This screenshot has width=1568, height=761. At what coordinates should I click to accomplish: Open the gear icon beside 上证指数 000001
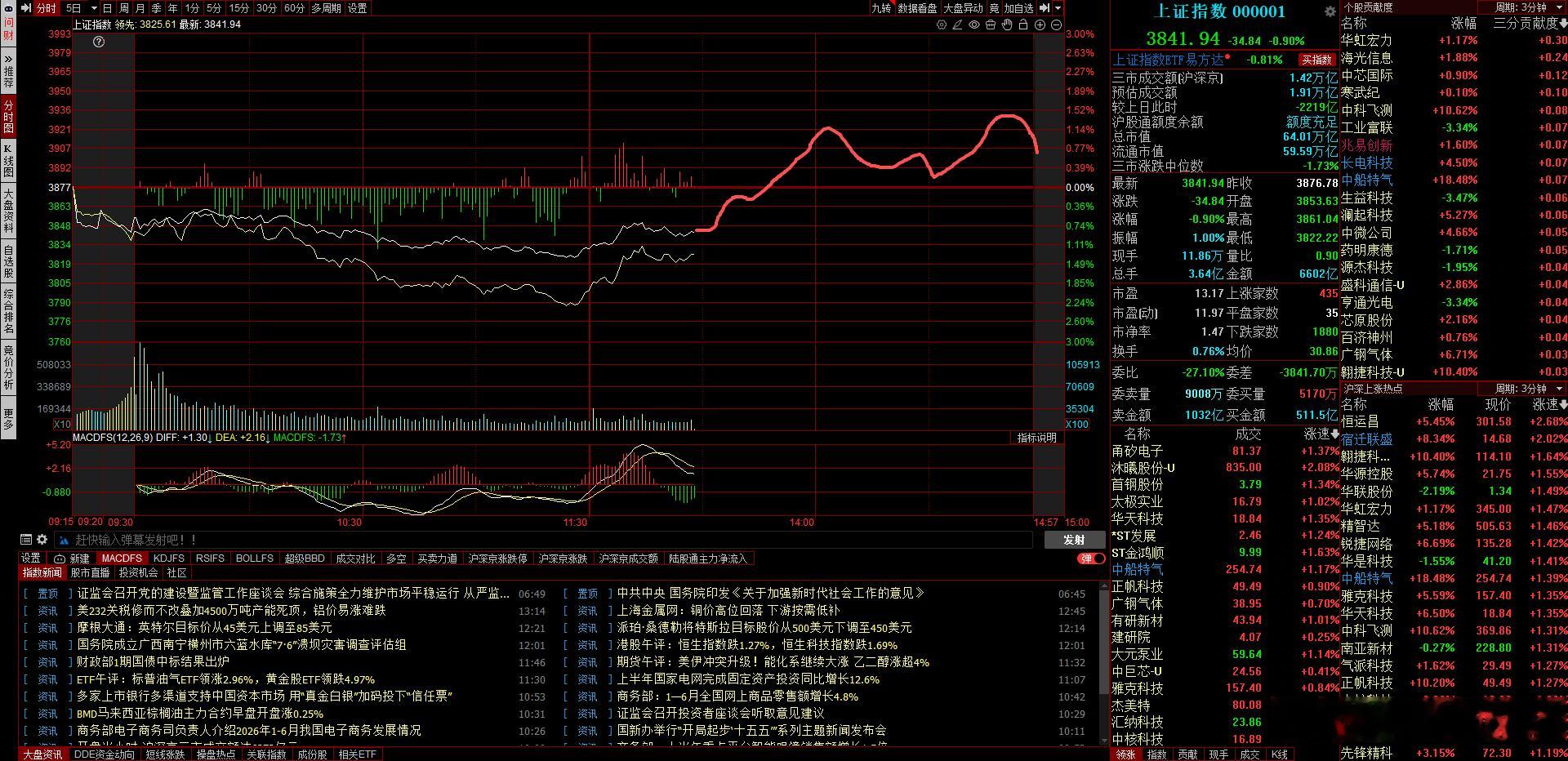click(x=1330, y=11)
